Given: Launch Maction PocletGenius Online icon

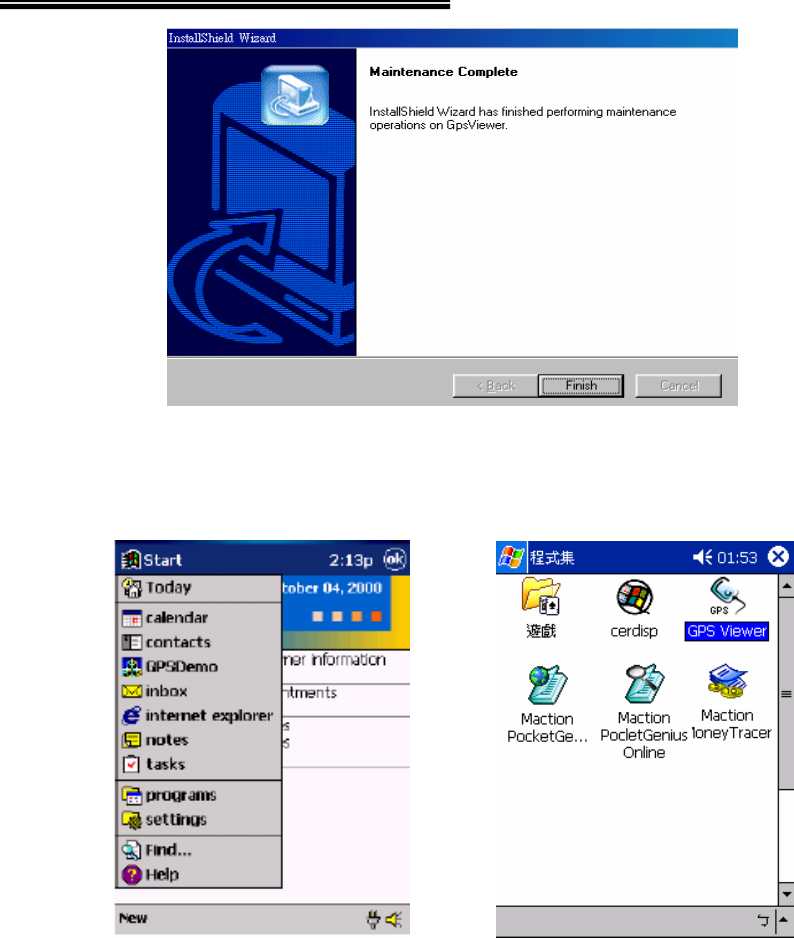Looking at the screenshot, I should pos(644,712).
